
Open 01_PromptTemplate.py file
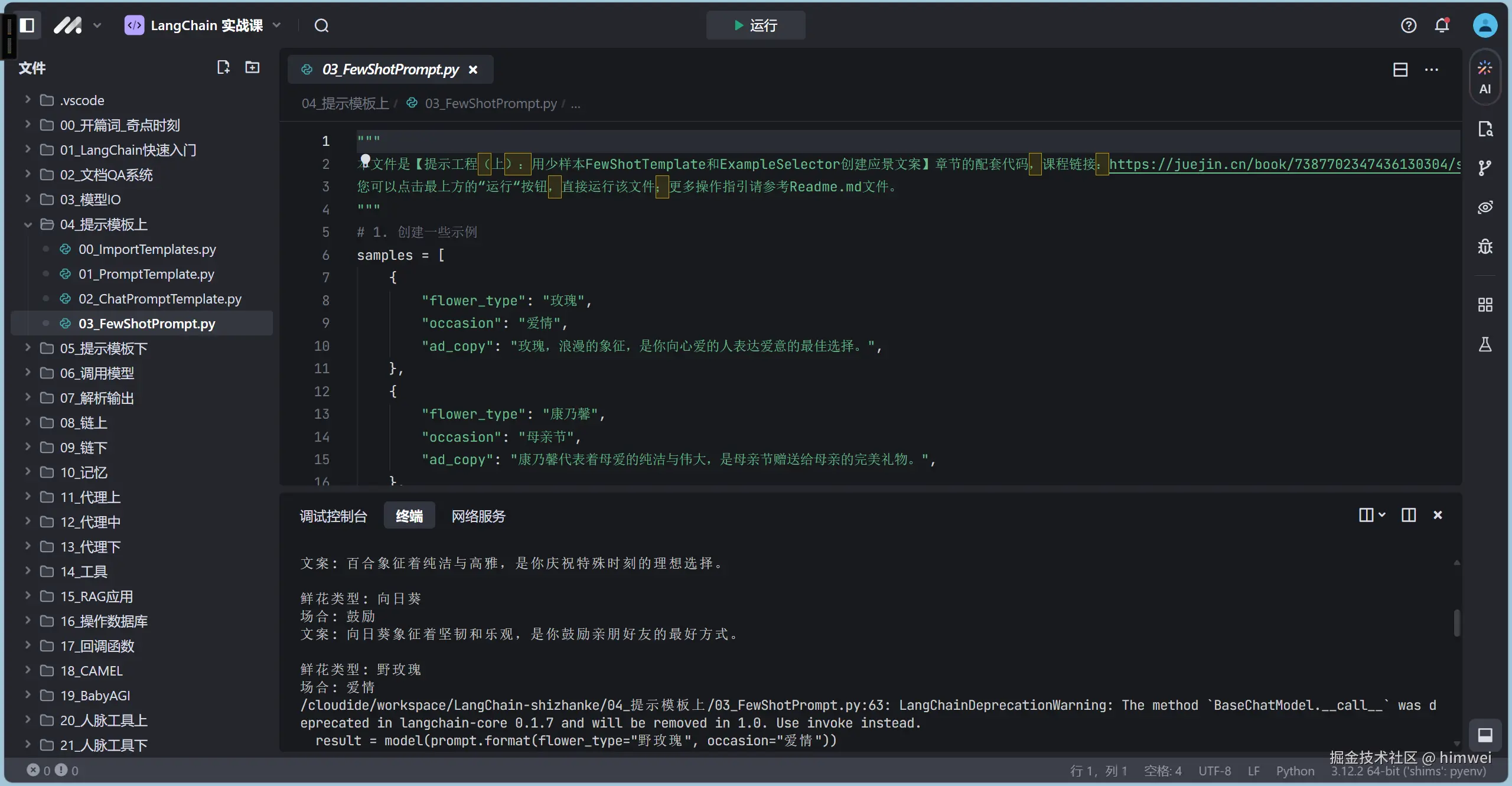click(x=146, y=274)
